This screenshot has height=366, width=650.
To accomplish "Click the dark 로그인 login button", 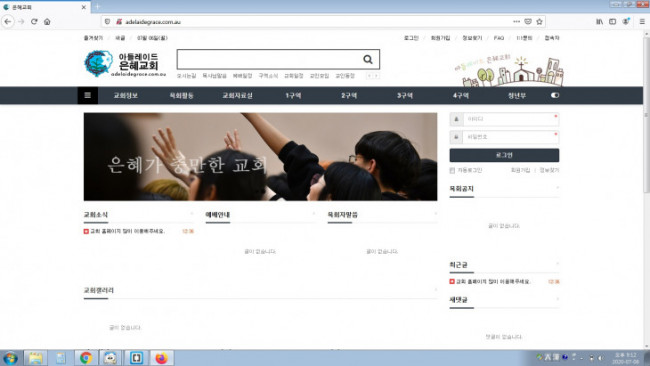I will (504, 155).
